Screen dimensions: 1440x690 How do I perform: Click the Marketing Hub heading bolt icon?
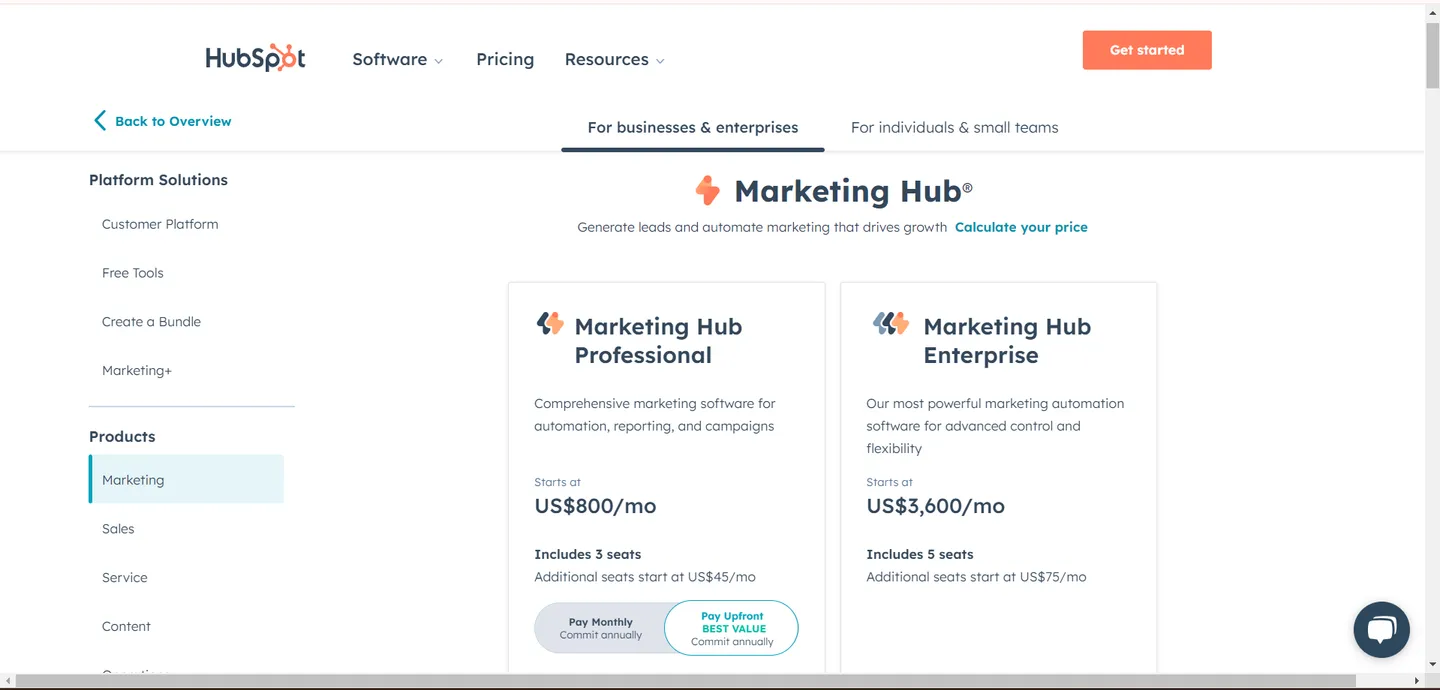pyautogui.click(x=708, y=190)
